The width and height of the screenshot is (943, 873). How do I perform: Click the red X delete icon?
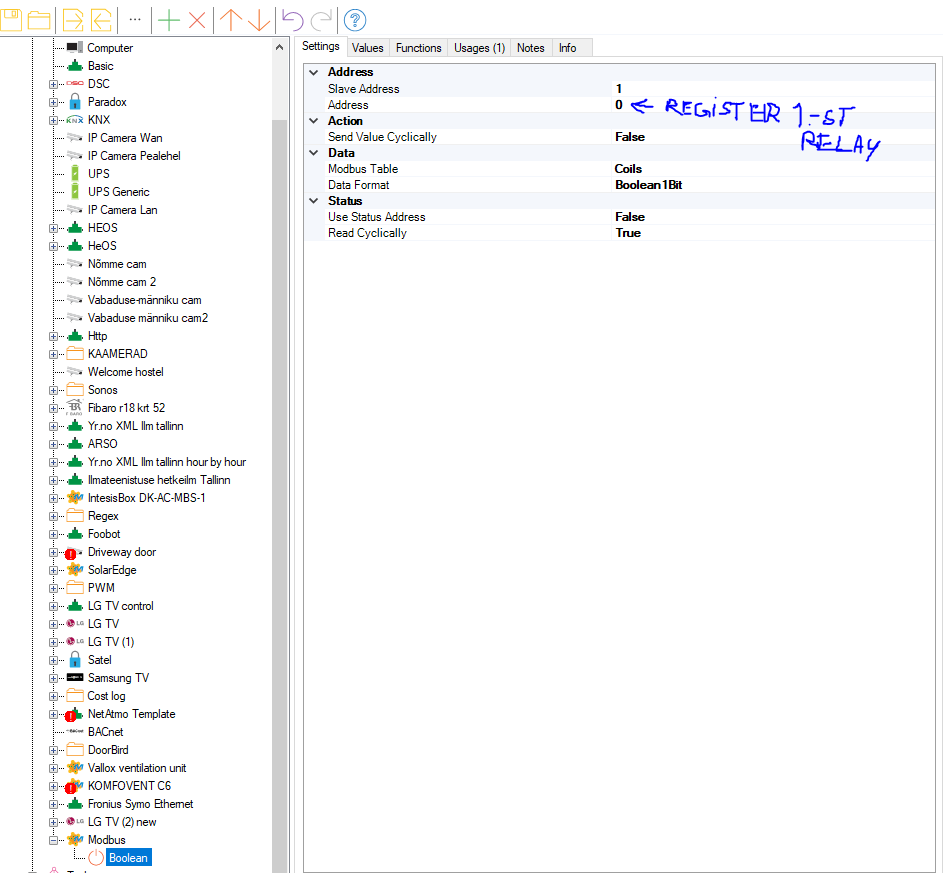pyautogui.click(x=197, y=19)
